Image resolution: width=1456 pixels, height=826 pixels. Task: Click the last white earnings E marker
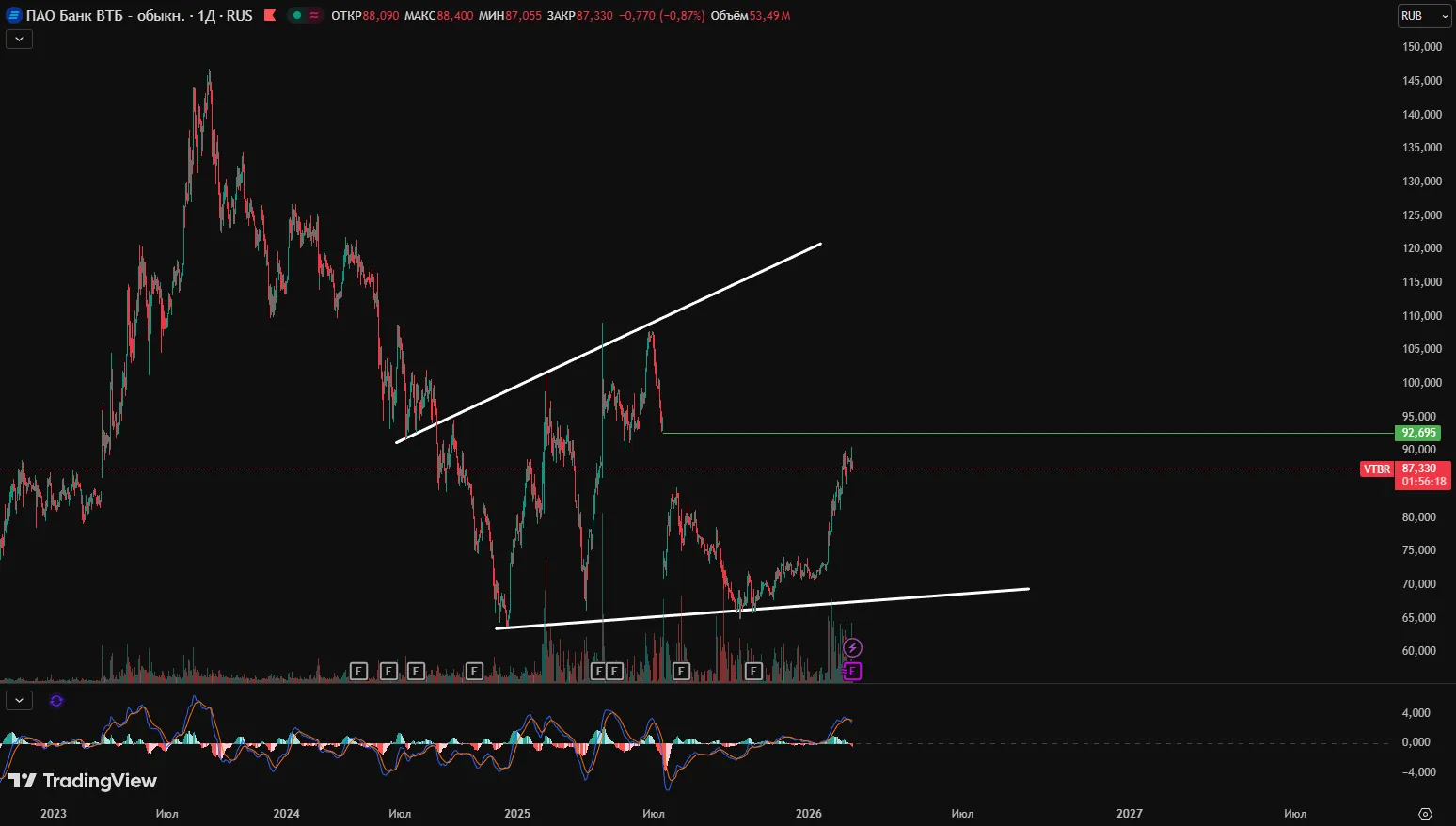coord(752,671)
